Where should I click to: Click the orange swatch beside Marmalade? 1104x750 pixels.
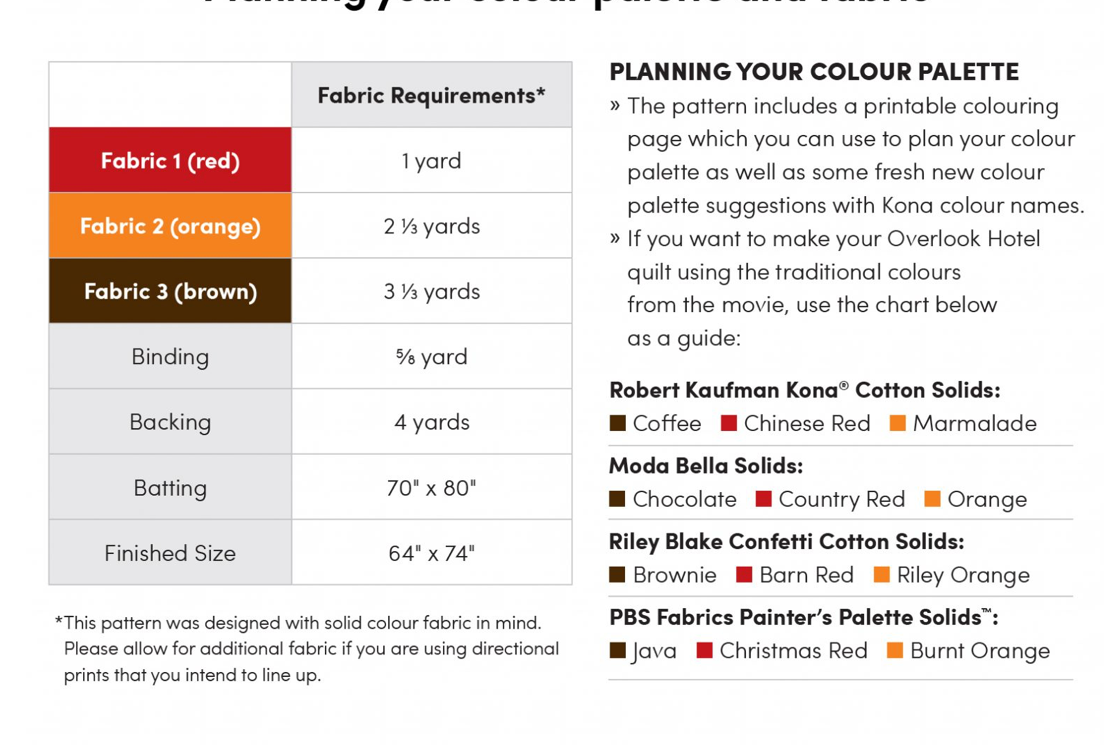(898, 423)
